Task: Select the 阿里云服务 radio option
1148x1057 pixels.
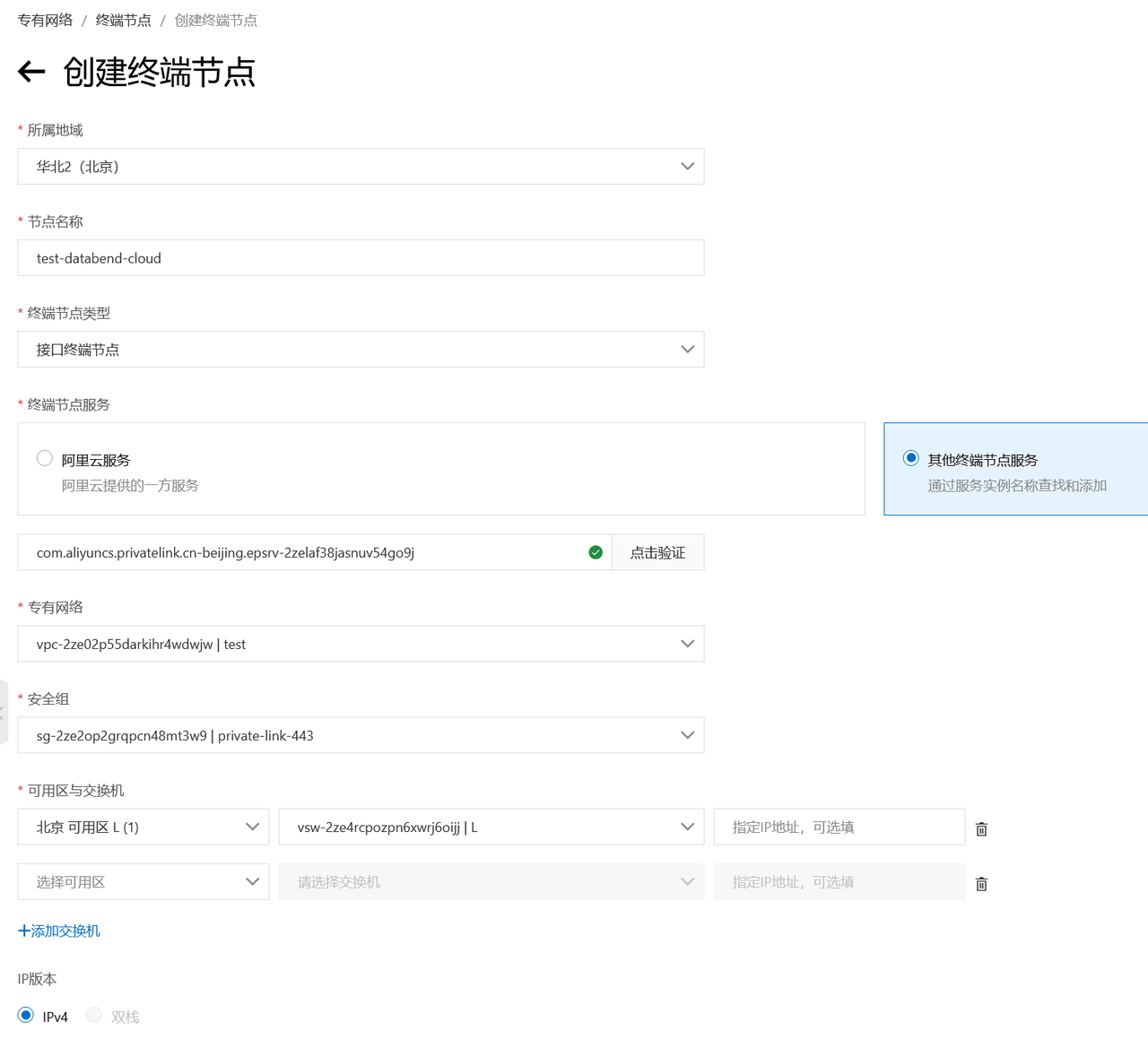Action: coord(44,458)
